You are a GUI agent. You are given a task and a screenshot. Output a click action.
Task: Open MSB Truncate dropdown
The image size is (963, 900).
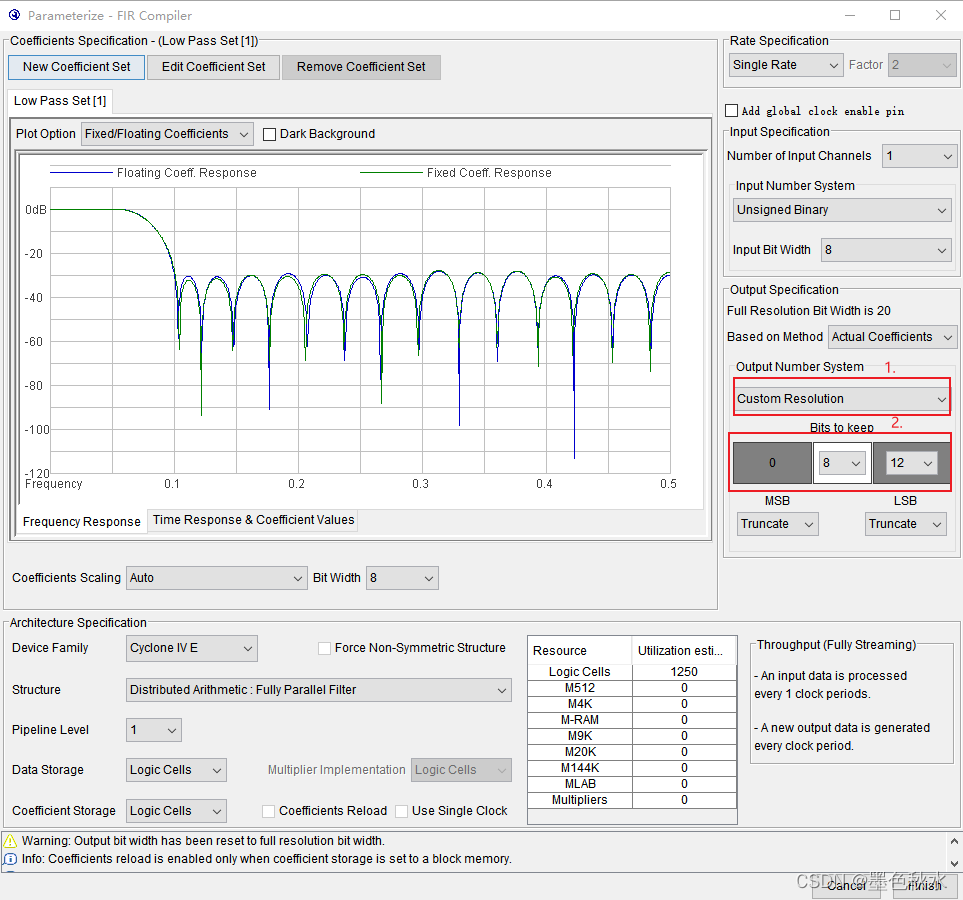click(x=778, y=524)
